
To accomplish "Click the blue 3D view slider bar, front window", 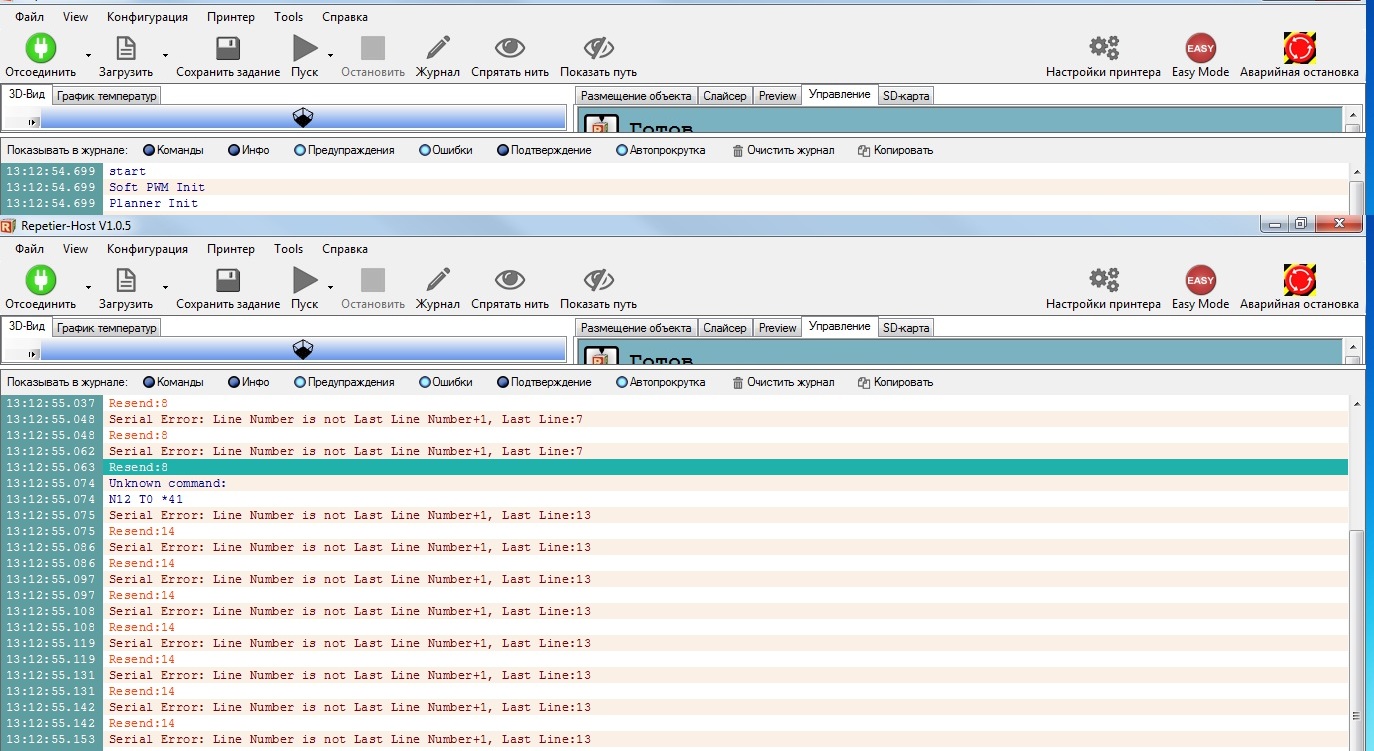I will coord(303,349).
